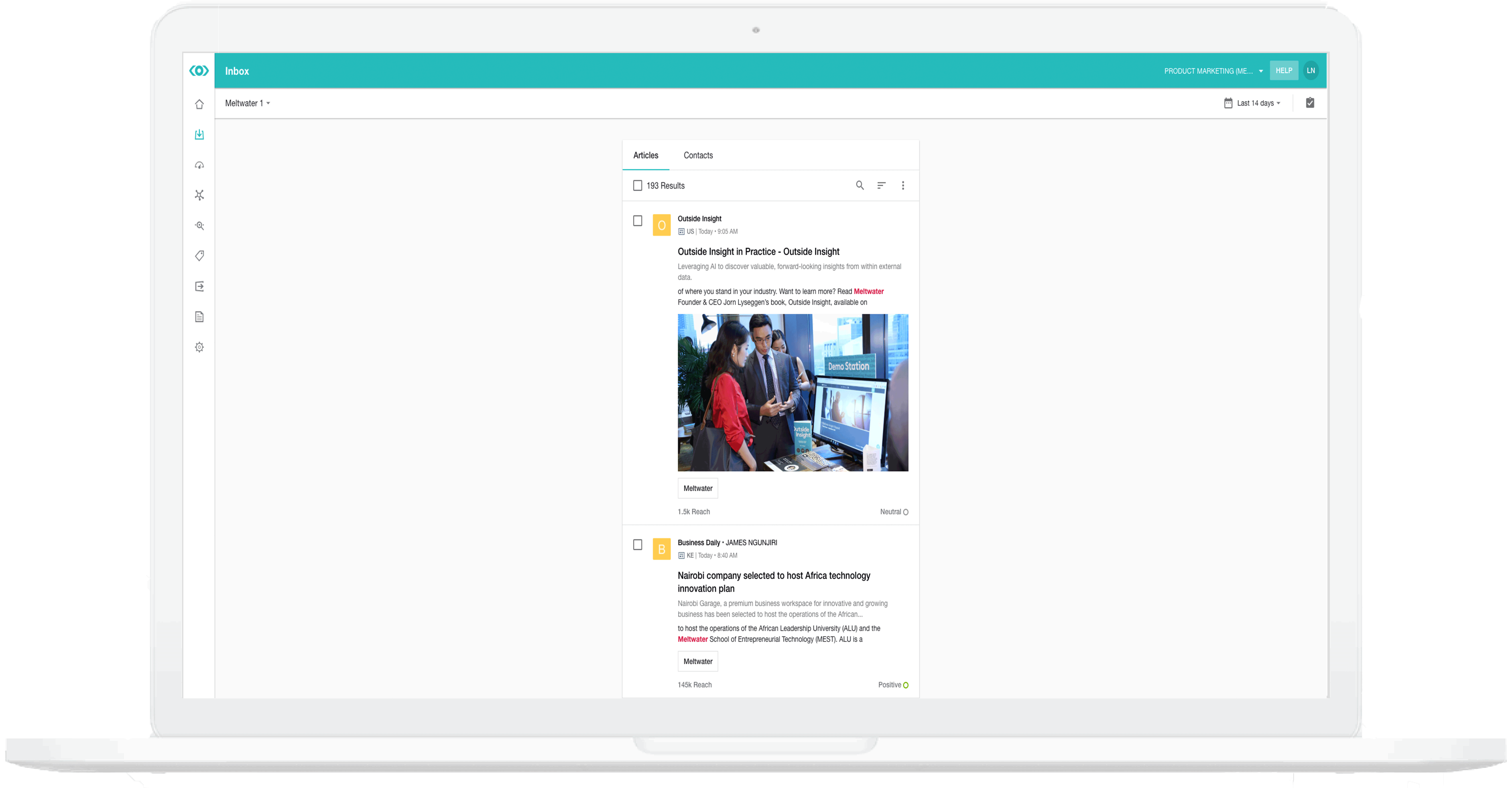
Task: Click the search magnifier in the results toolbar
Action: [859, 186]
